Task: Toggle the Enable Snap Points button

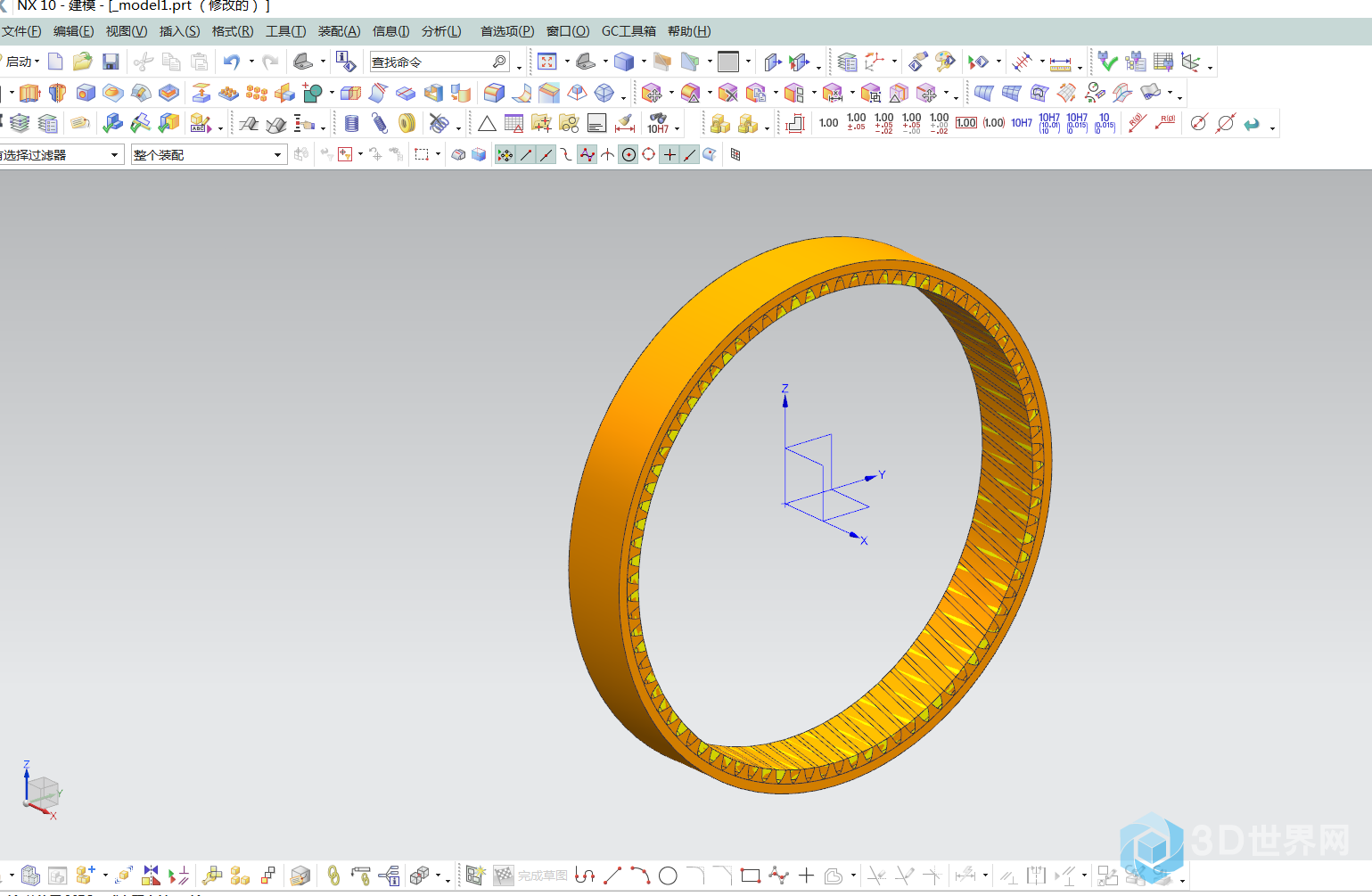Action: pos(505,154)
